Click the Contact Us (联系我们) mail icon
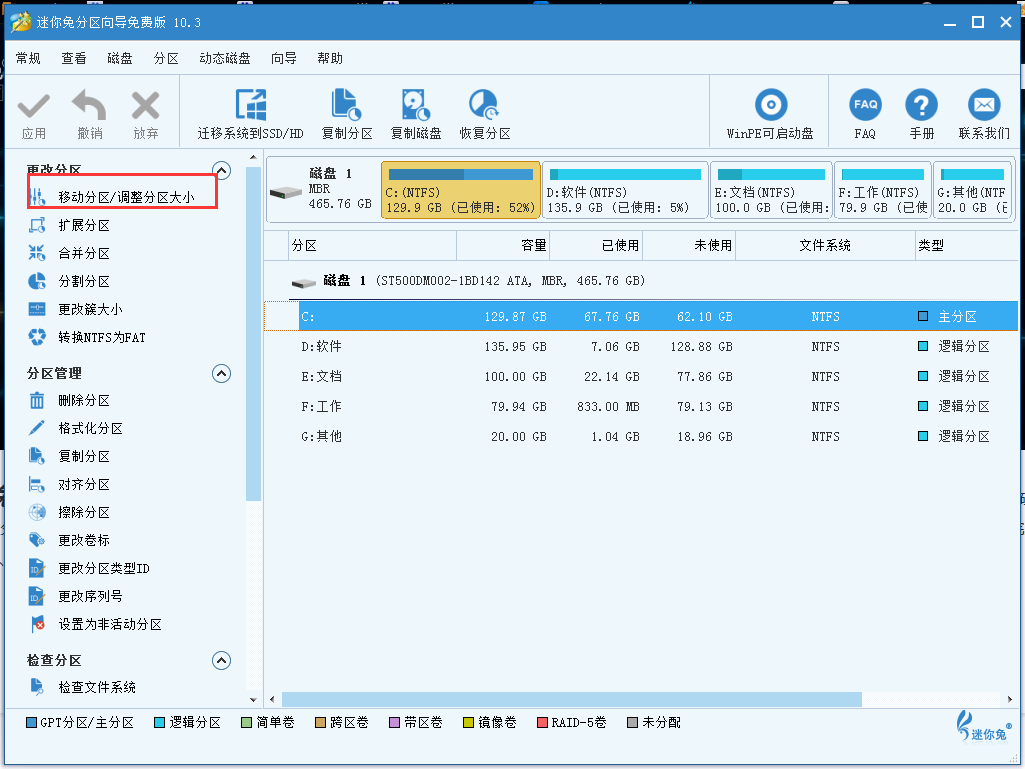Viewport: 1025px width, 769px height. (x=984, y=105)
